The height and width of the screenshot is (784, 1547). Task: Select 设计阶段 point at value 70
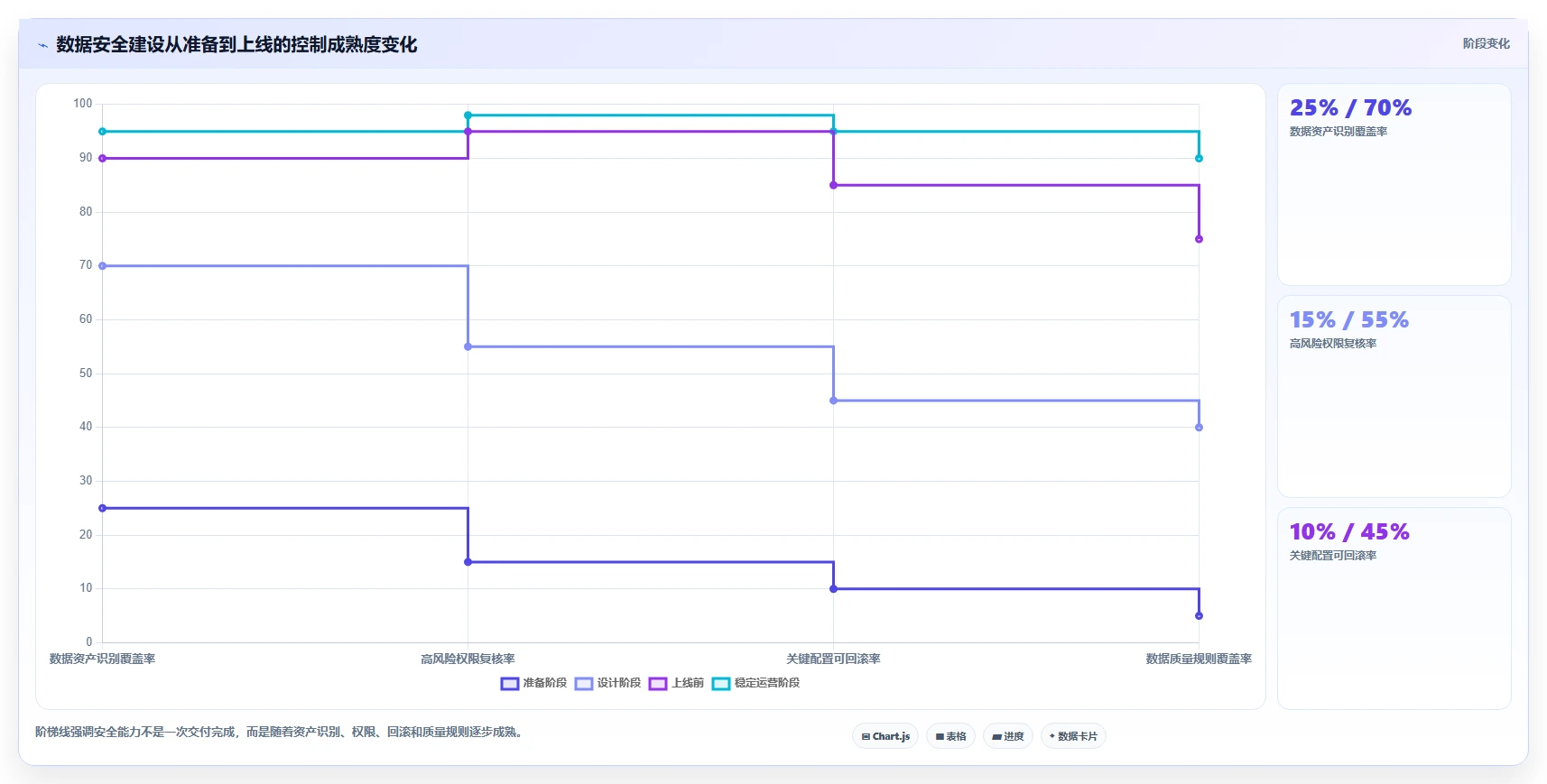[x=102, y=266]
